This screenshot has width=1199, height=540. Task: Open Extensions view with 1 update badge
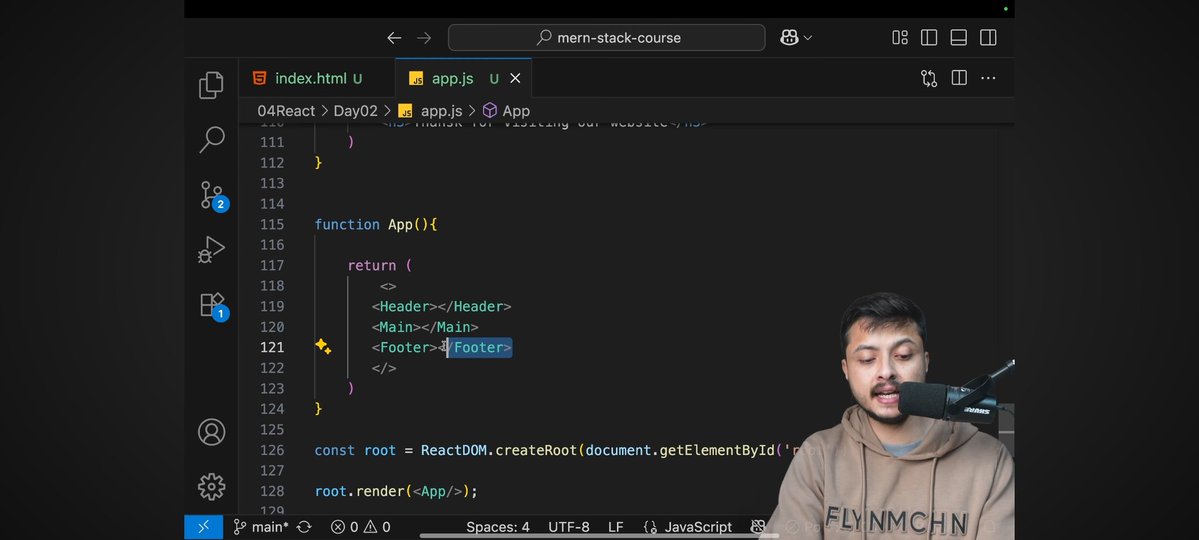tap(212, 305)
